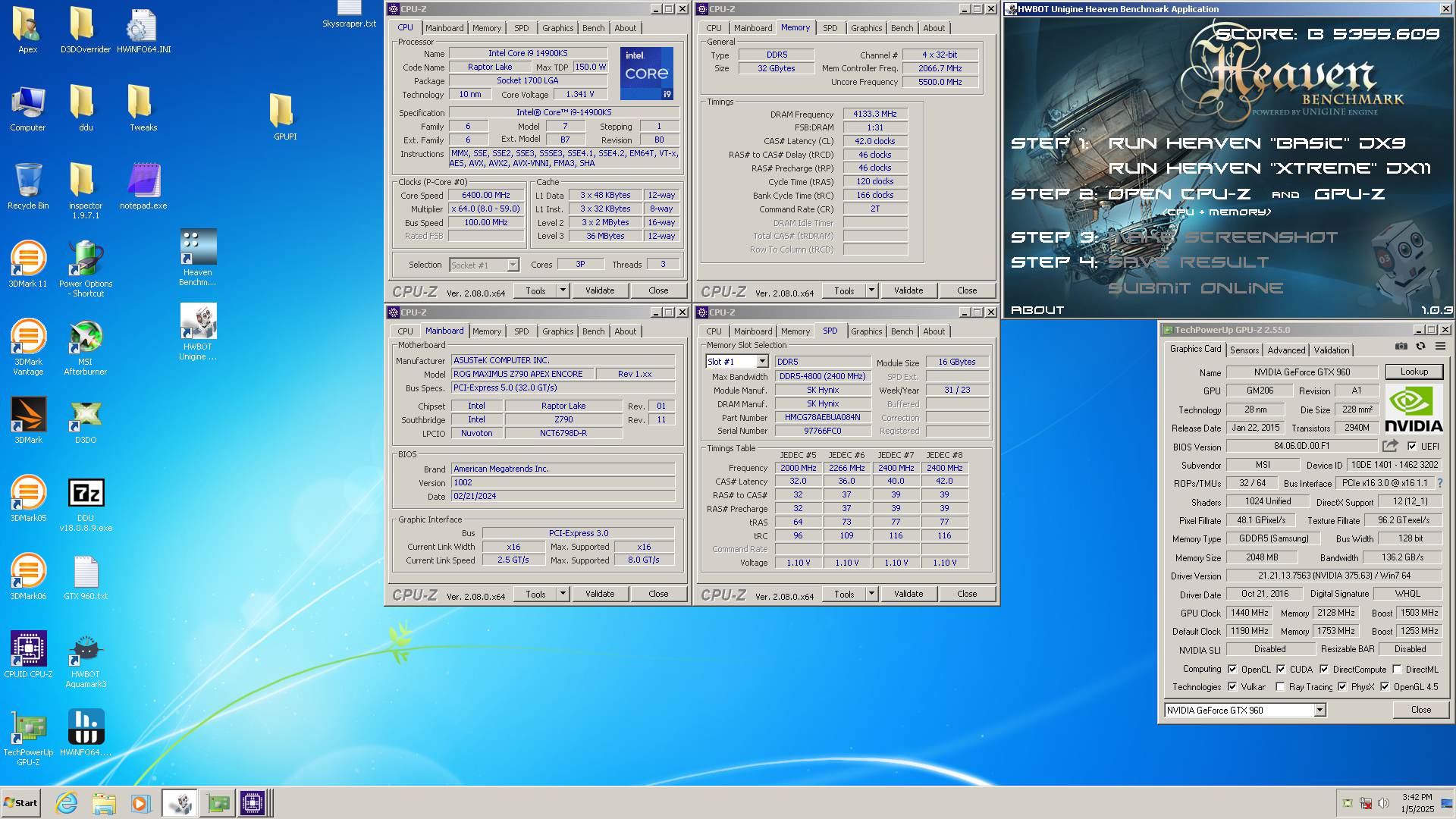Click the GPU-Z refresh icon

coord(1421,347)
